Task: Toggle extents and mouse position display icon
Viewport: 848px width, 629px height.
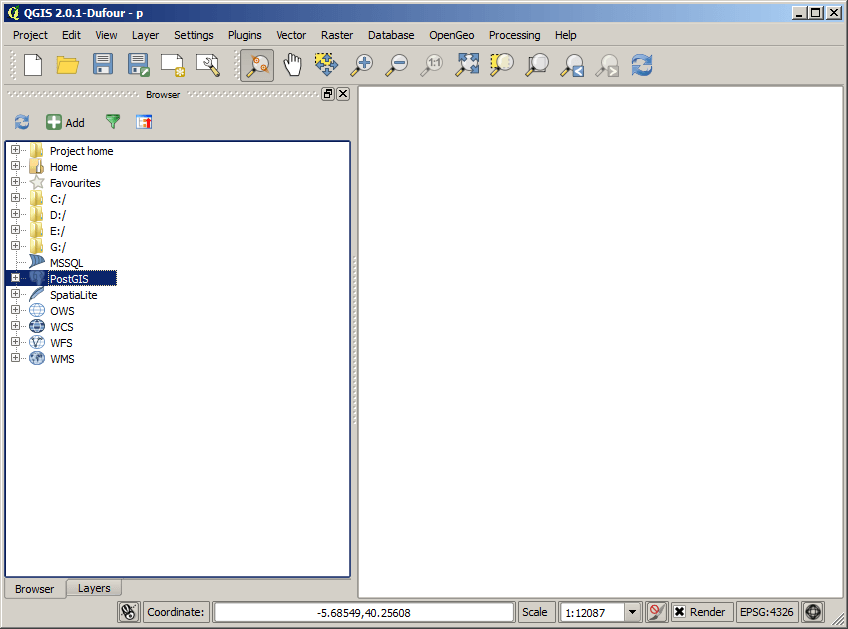Action: point(129,612)
